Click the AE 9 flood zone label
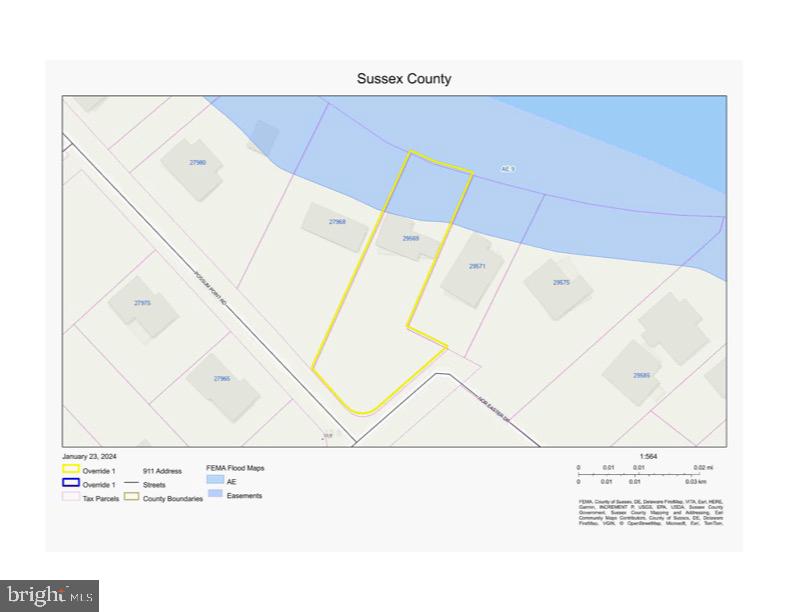This screenshot has width=792, height=612. pos(508,169)
